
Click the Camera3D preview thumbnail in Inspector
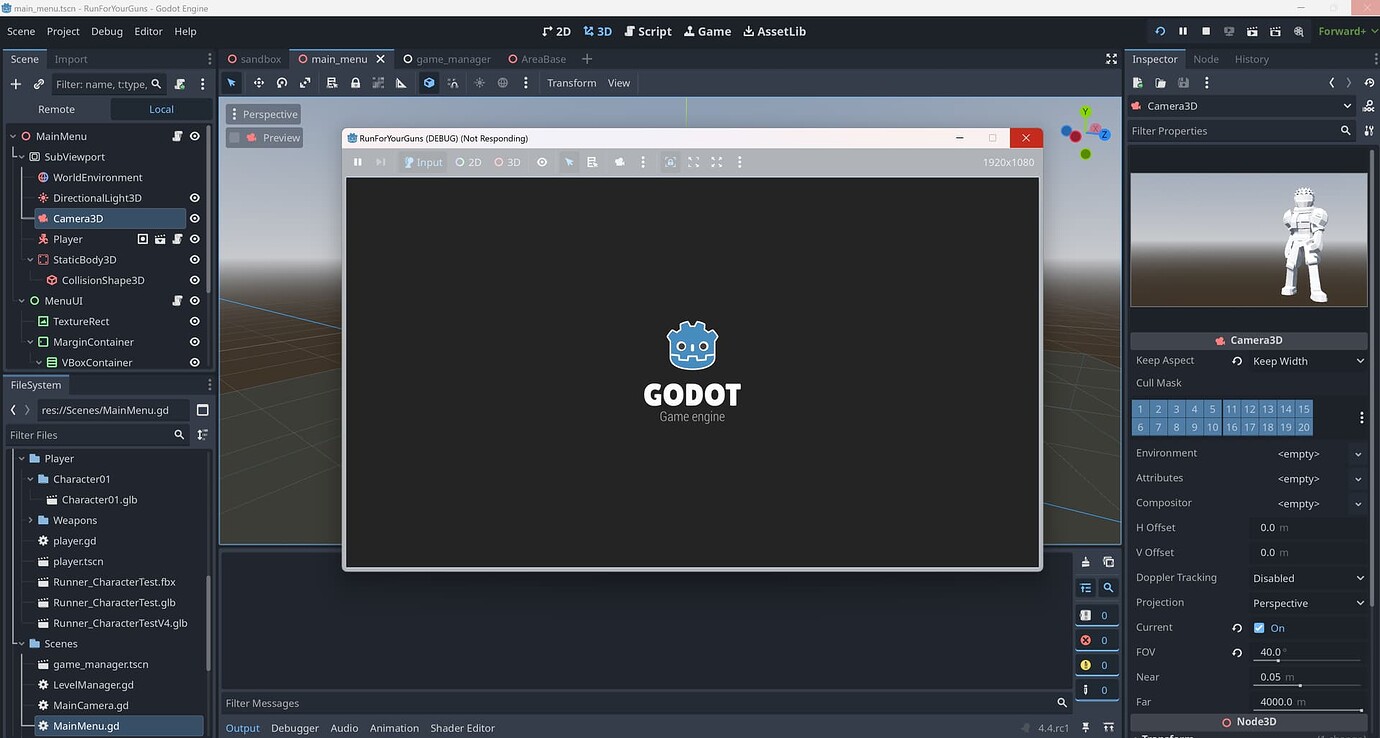(1249, 240)
